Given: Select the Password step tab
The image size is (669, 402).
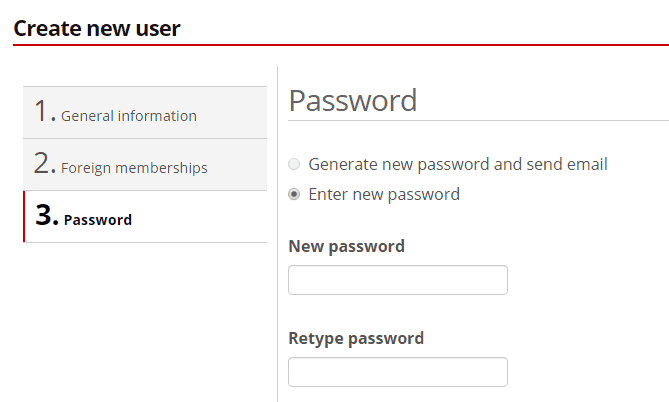Looking at the screenshot, I should 145,217.
